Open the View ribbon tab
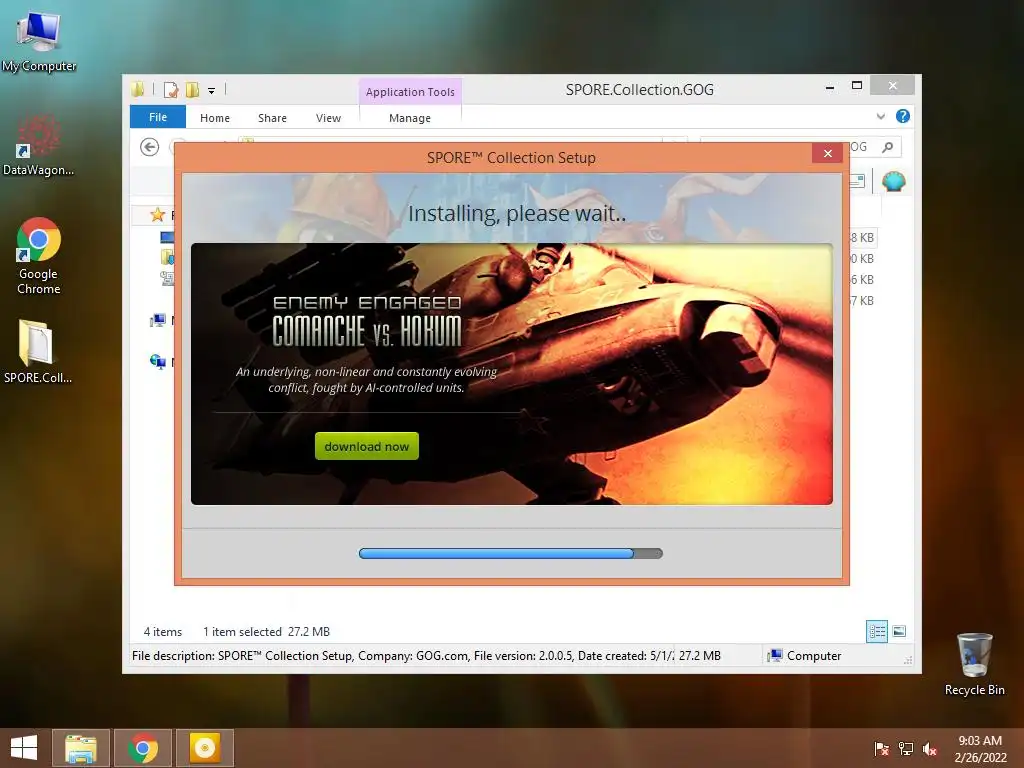This screenshot has width=1024, height=768. [328, 118]
